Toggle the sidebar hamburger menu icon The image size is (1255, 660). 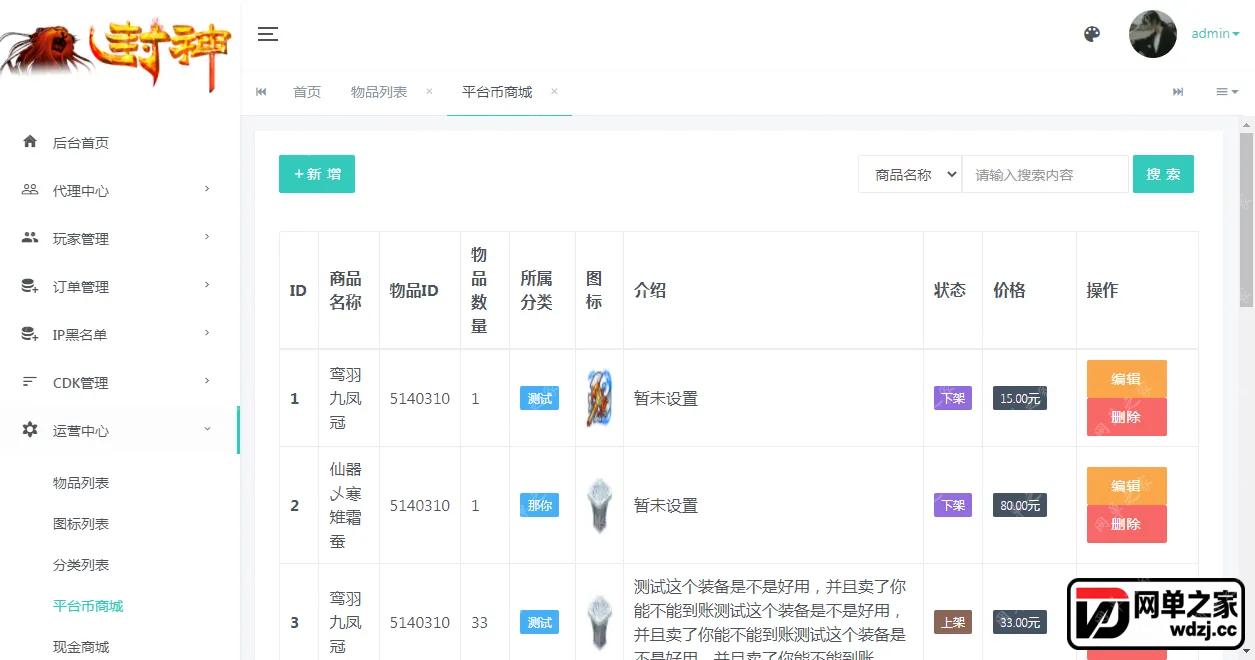[x=267, y=34]
